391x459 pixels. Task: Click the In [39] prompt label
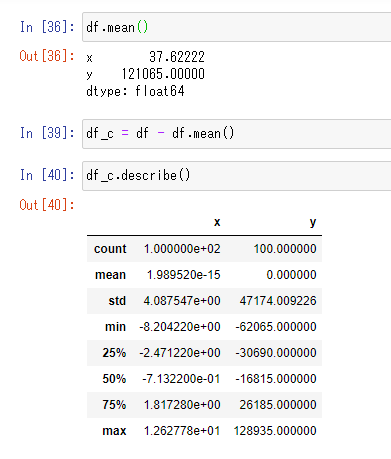(47, 133)
